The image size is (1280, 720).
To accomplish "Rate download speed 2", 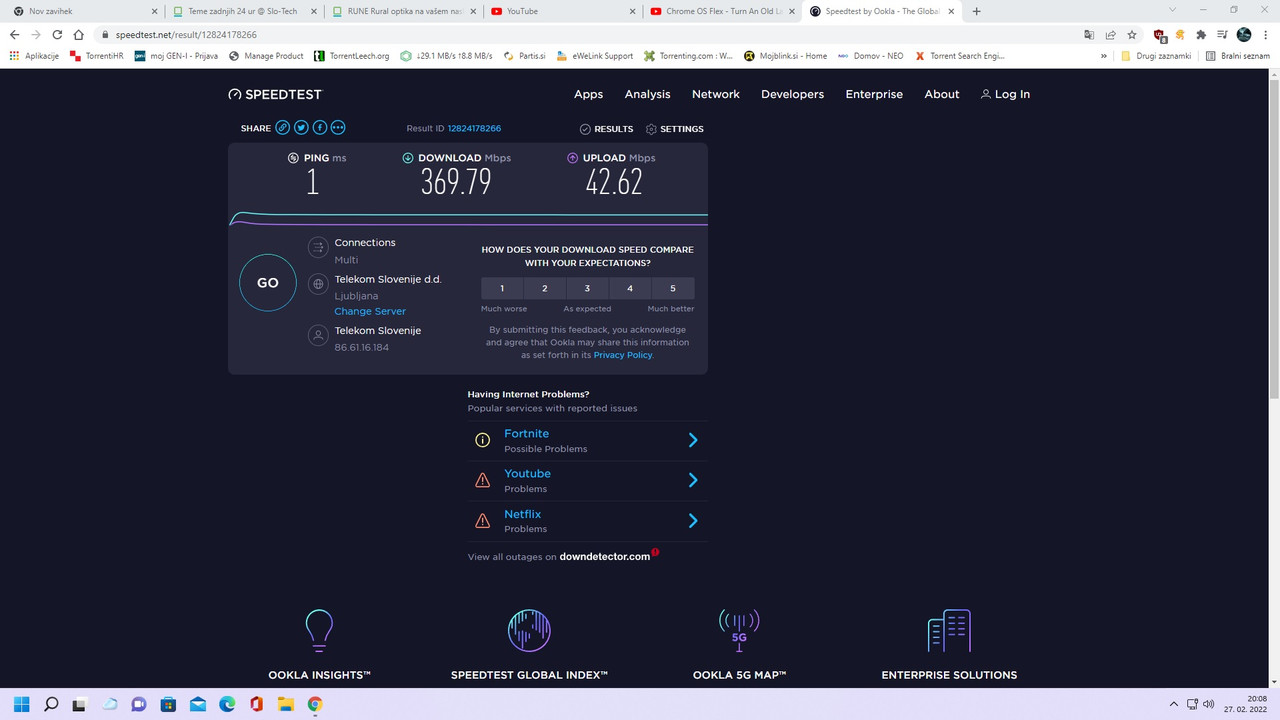I will [x=545, y=288].
